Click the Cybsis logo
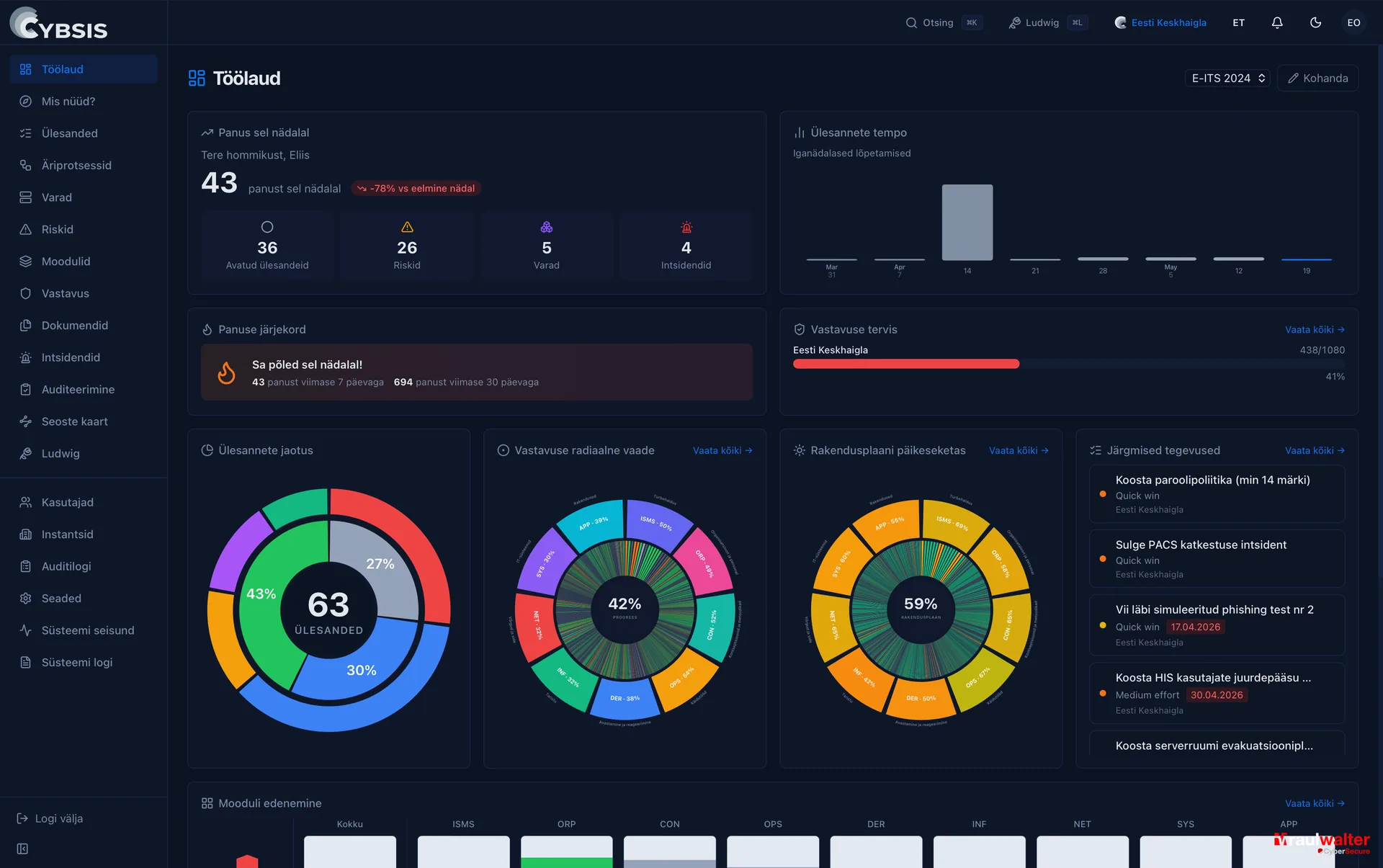The image size is (1383, 868). click(58, 23)
